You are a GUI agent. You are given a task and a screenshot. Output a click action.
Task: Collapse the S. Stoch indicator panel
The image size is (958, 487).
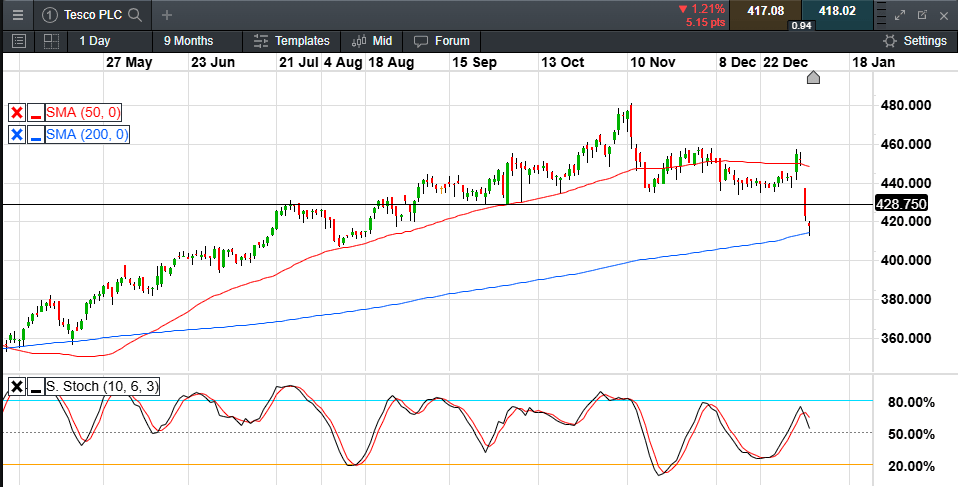point(36,387)
